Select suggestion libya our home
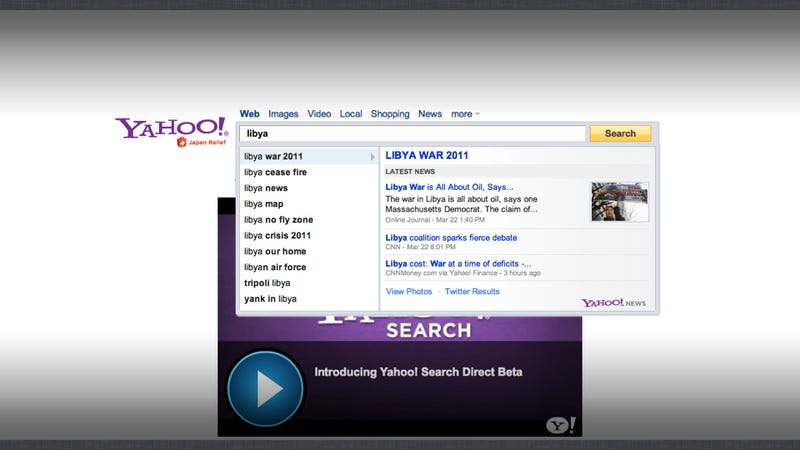Screen dimensions: 800x450 309,251
